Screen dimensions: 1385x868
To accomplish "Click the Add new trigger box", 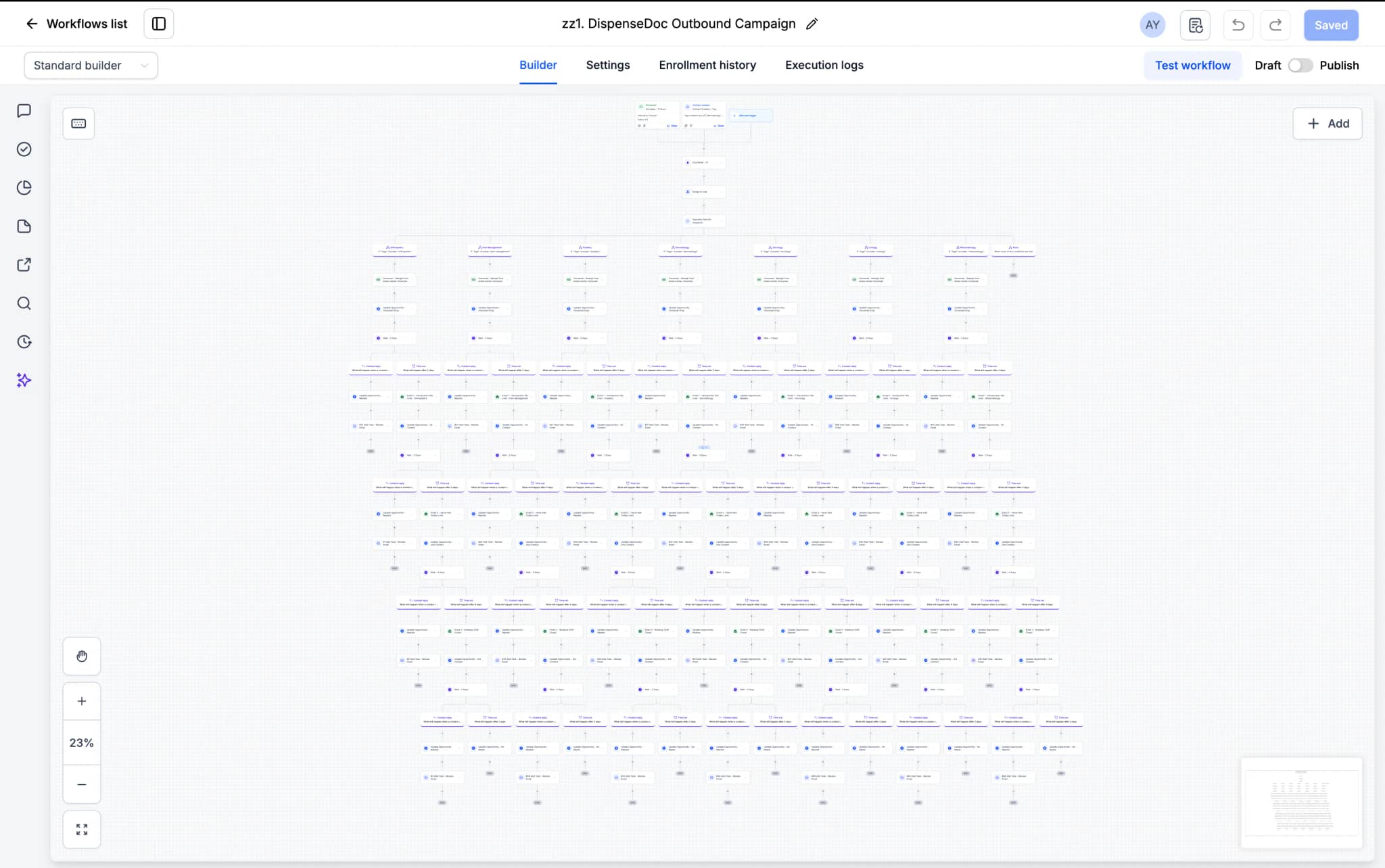I will coord(751,116).
